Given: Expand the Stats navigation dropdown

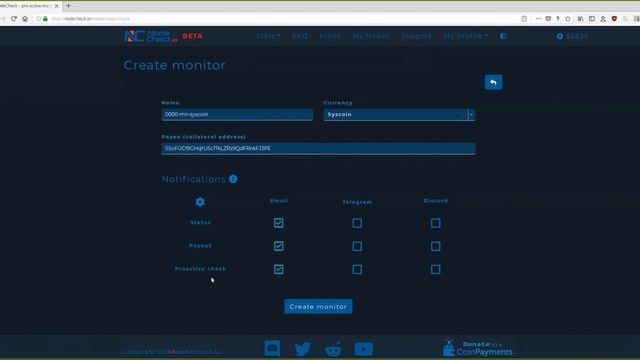Looking at the screenshot, I should pyautogui.click(x=268, y=36).
